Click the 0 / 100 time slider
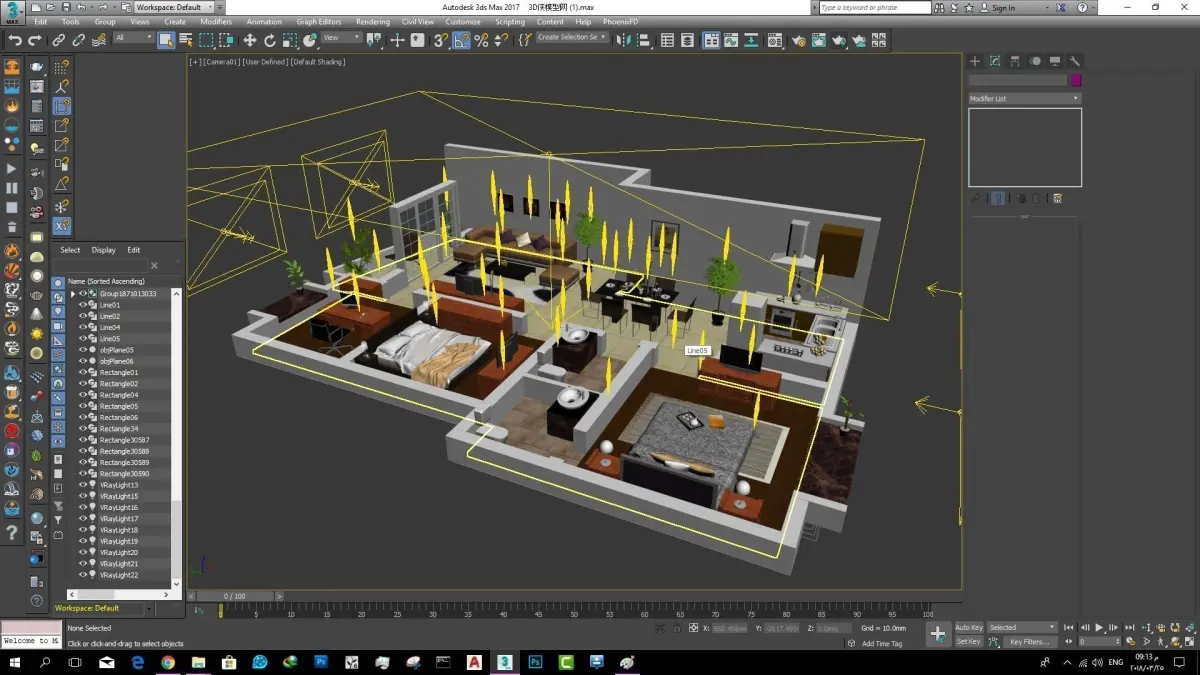1200x675 pixels. pyautogui.click(x=234, y=596)
